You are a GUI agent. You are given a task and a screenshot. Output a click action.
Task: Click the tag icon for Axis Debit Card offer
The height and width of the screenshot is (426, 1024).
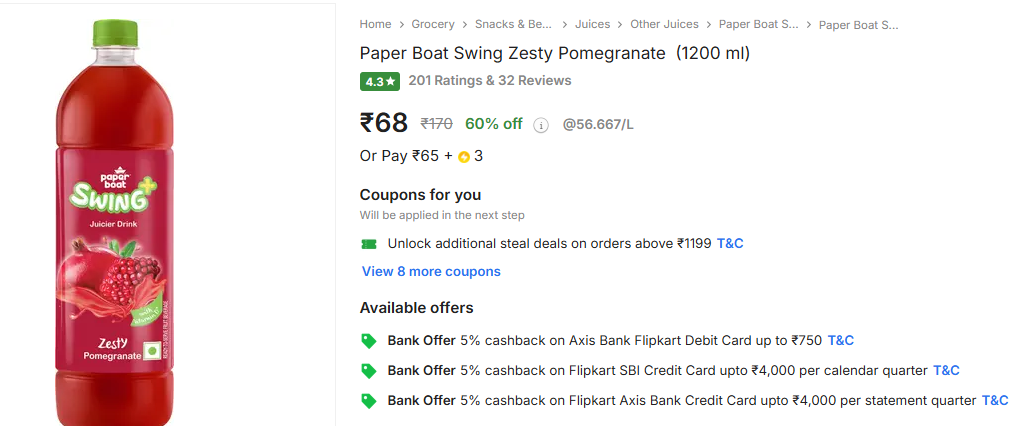[369, 341]
